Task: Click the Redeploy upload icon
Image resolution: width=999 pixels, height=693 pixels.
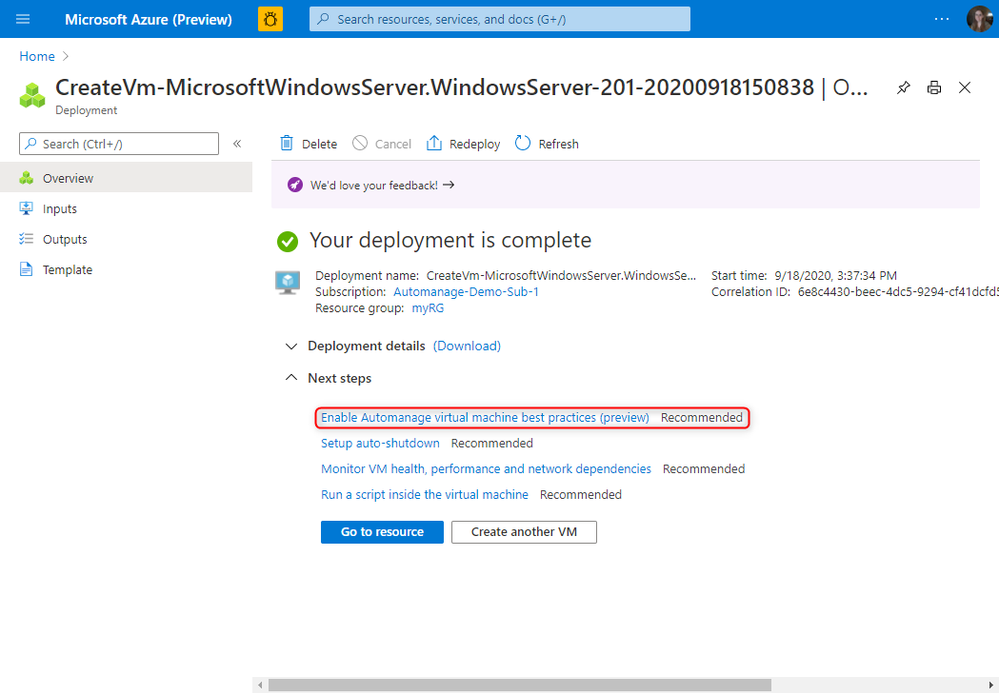Action: [x=434, y=143]
